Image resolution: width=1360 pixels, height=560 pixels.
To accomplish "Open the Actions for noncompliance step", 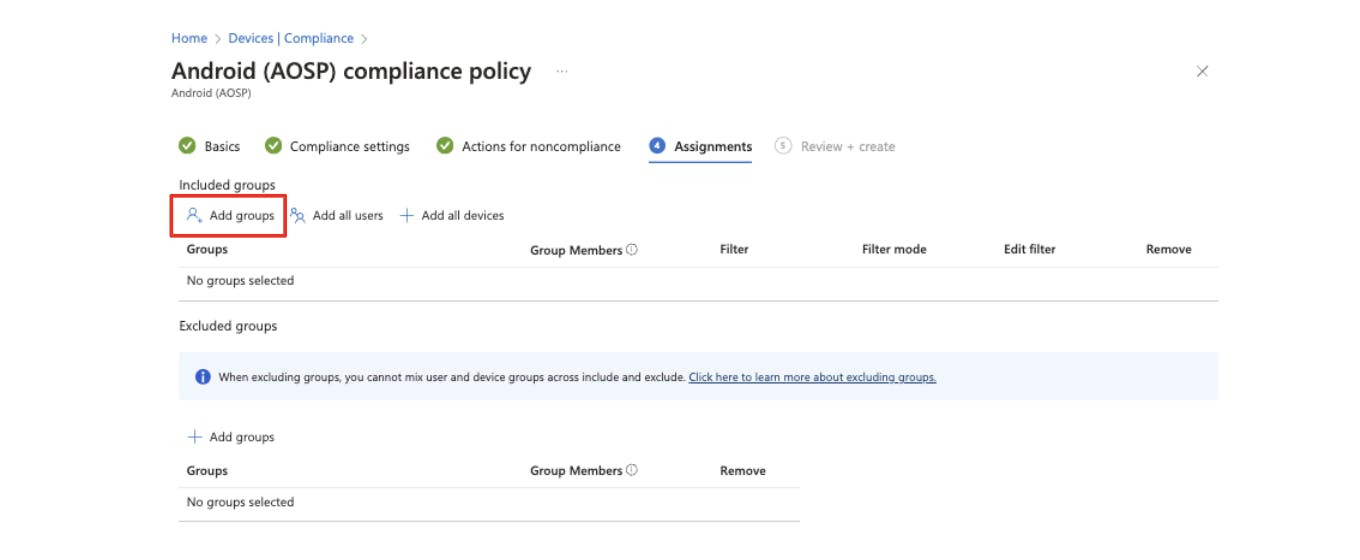I will click(540, 147).
